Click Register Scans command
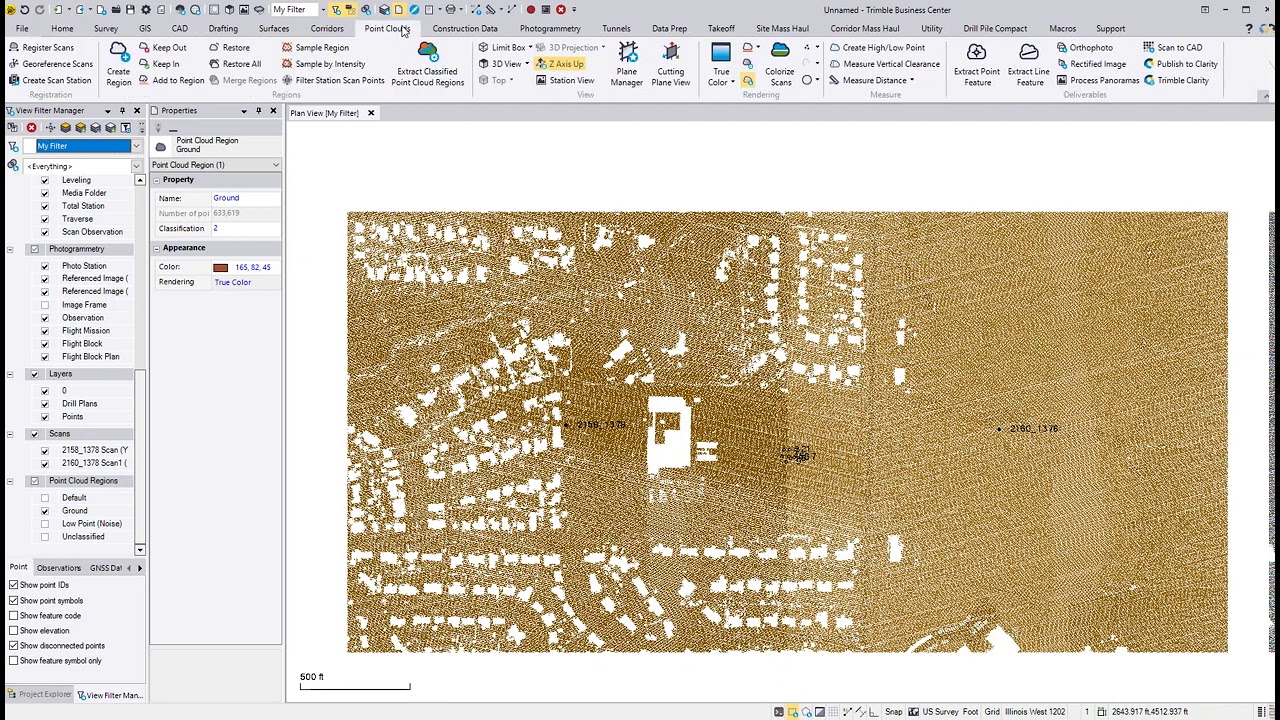This screenshot has height=720, width=1280. 41,48
